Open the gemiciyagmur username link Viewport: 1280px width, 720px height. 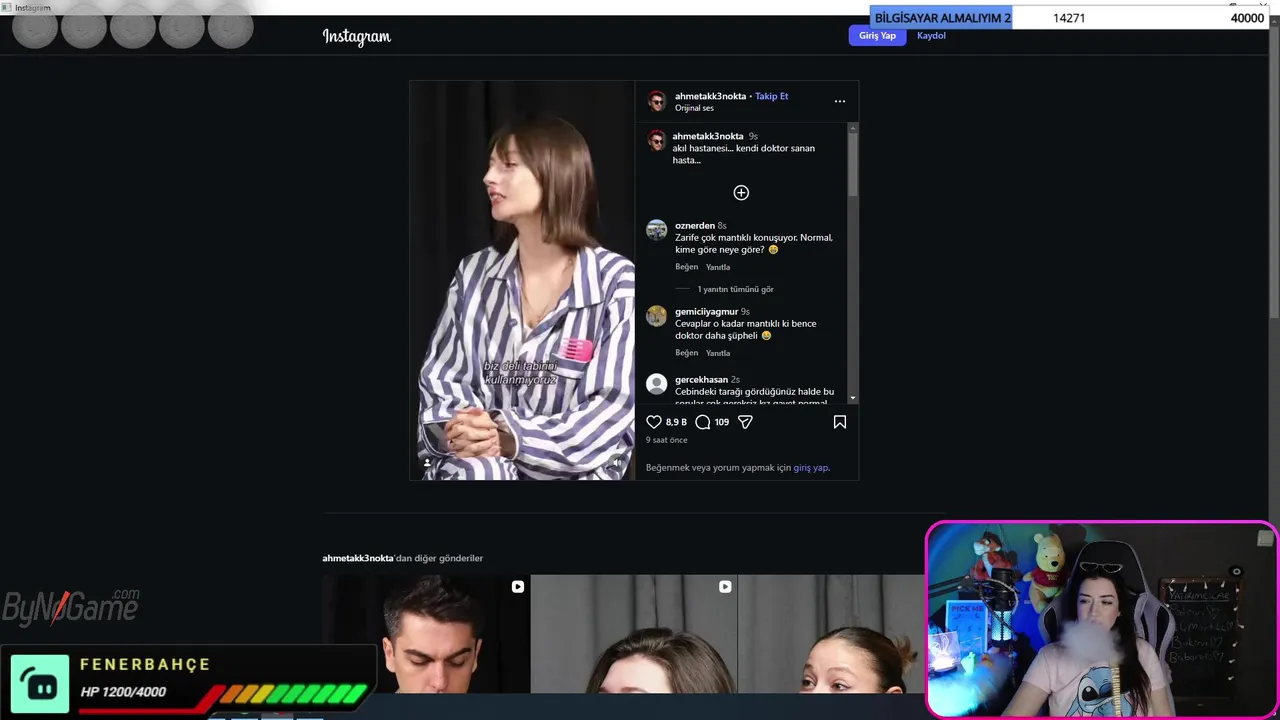706,312
